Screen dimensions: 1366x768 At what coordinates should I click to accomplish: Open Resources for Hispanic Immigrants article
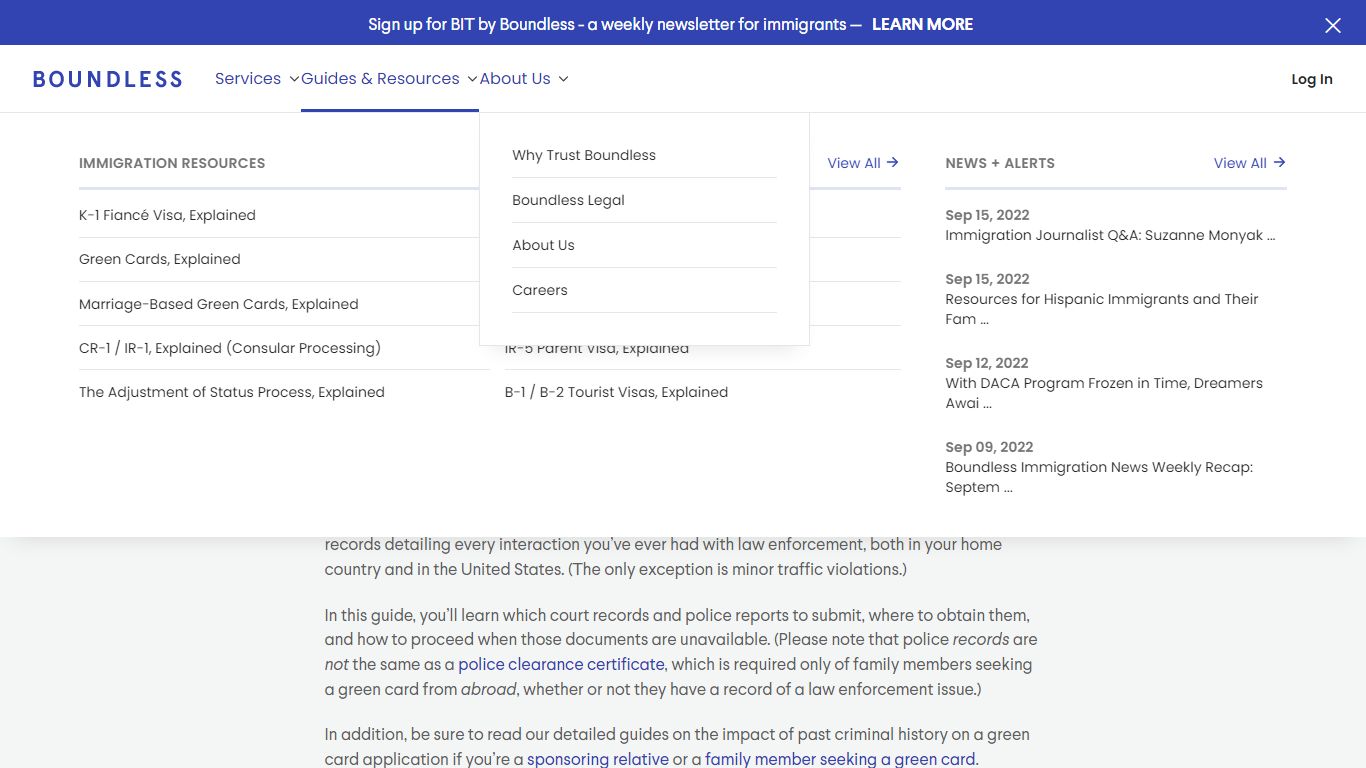pos(1102,309)
